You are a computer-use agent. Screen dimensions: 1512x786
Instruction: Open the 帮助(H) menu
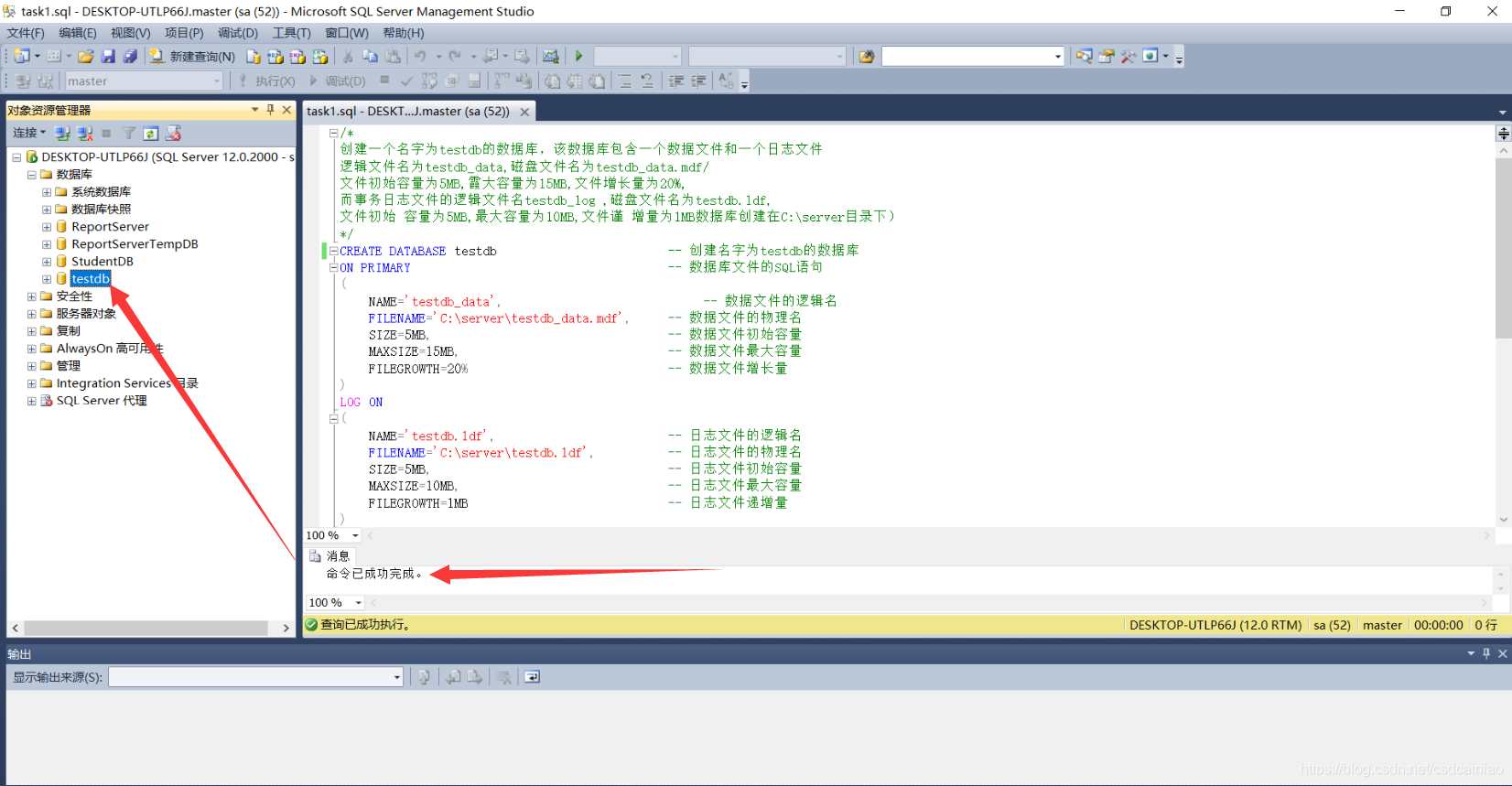[x=404, y=33]
